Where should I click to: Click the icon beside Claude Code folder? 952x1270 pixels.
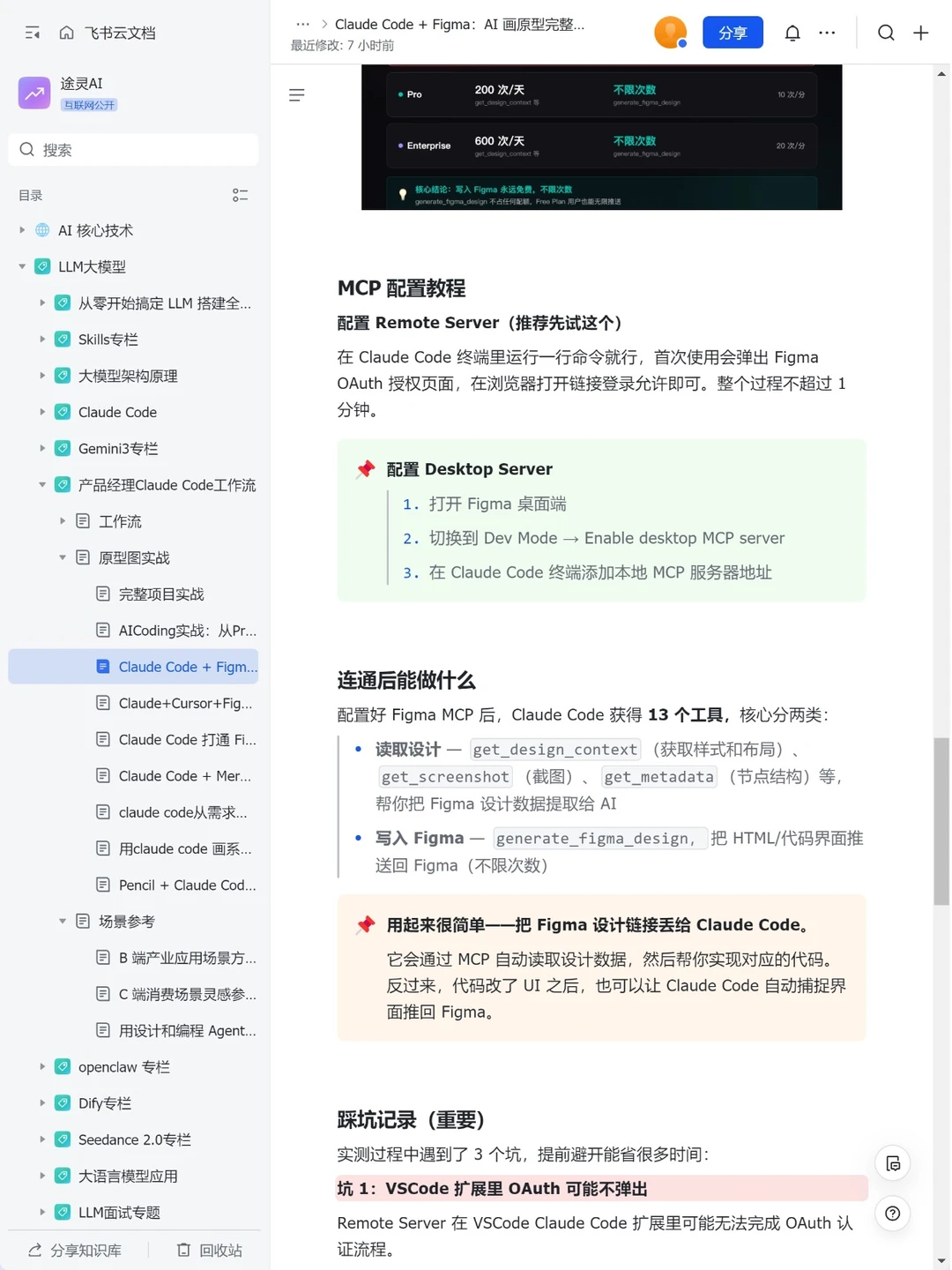click(63, 412)
